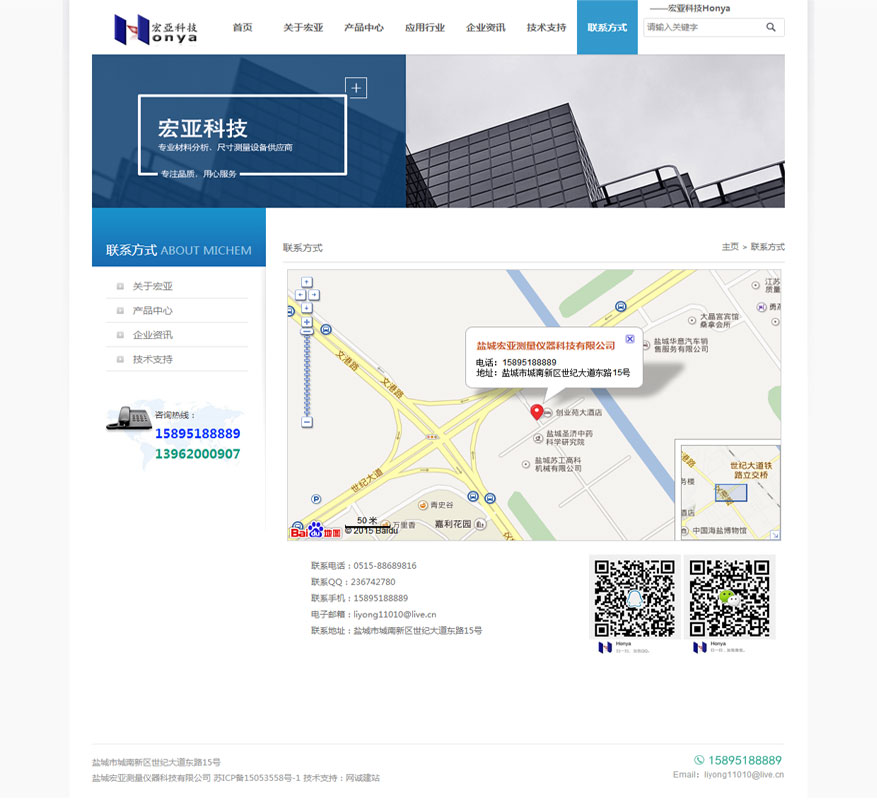Click 盐城苏工高科机械有限公司 map label
The width and height of the screenshot is (877, 800).
558,464
